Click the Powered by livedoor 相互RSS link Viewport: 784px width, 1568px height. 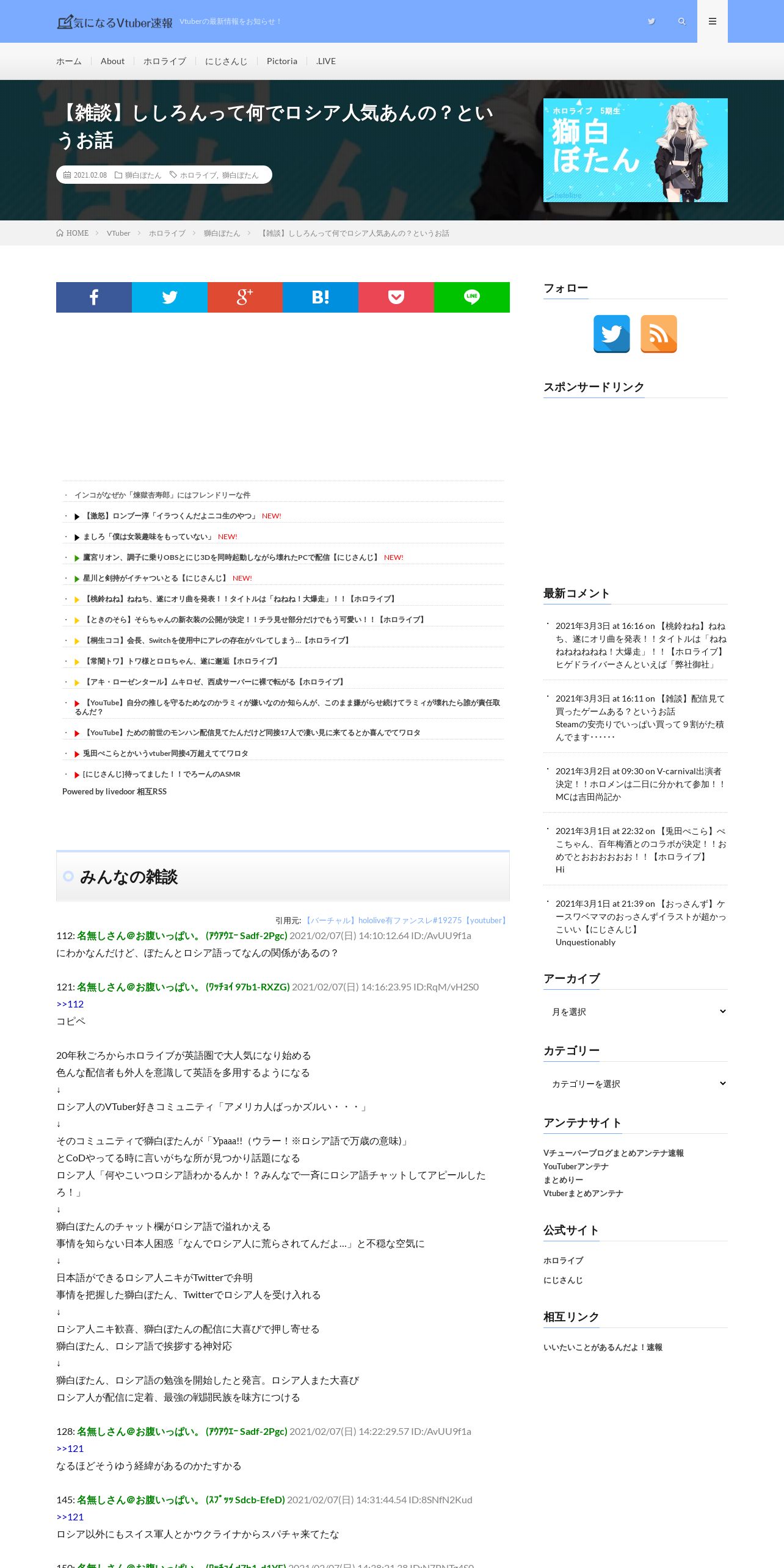pyautogui.click(x=114, y=791)
